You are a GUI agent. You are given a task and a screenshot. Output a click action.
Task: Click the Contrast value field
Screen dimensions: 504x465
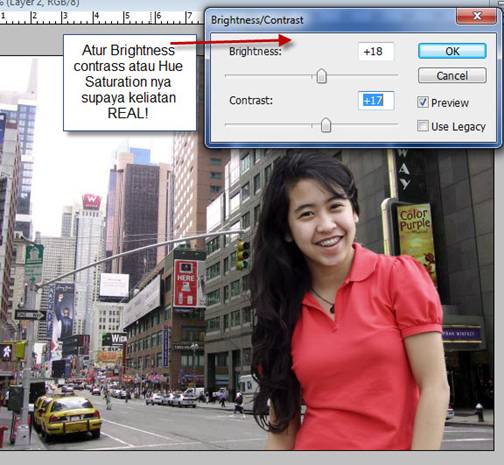pos(376,100)
